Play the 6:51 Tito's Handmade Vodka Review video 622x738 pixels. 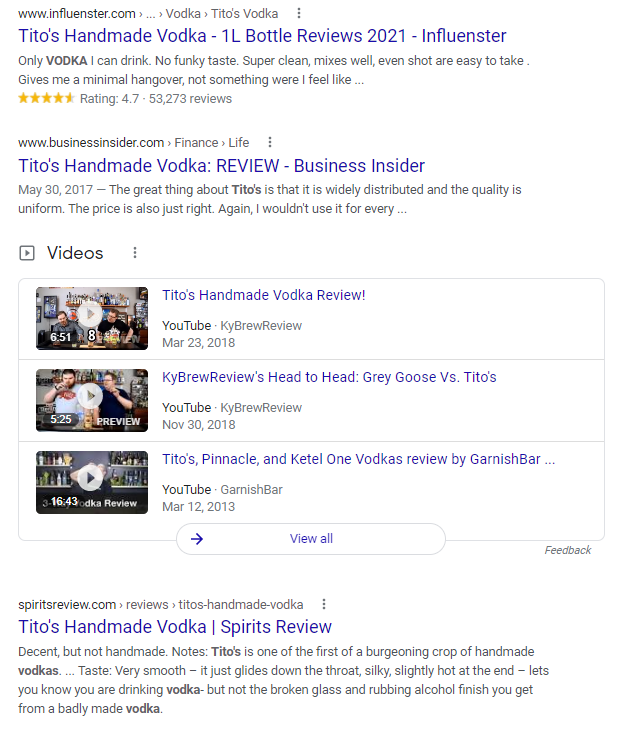tap(92, 318)
